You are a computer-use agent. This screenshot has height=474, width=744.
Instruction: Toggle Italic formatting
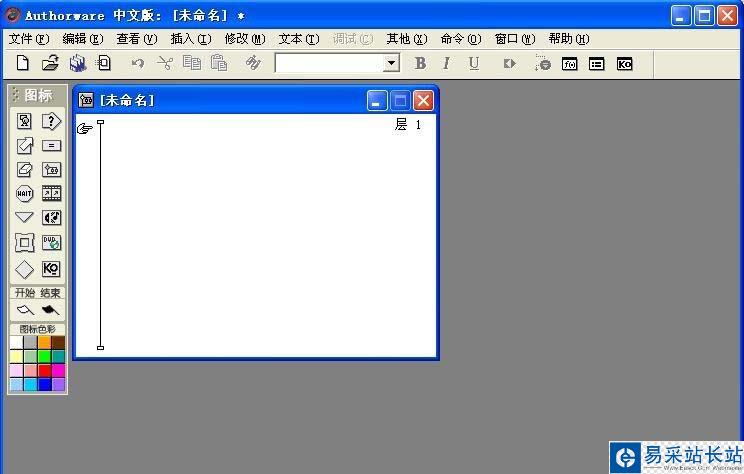446,63
